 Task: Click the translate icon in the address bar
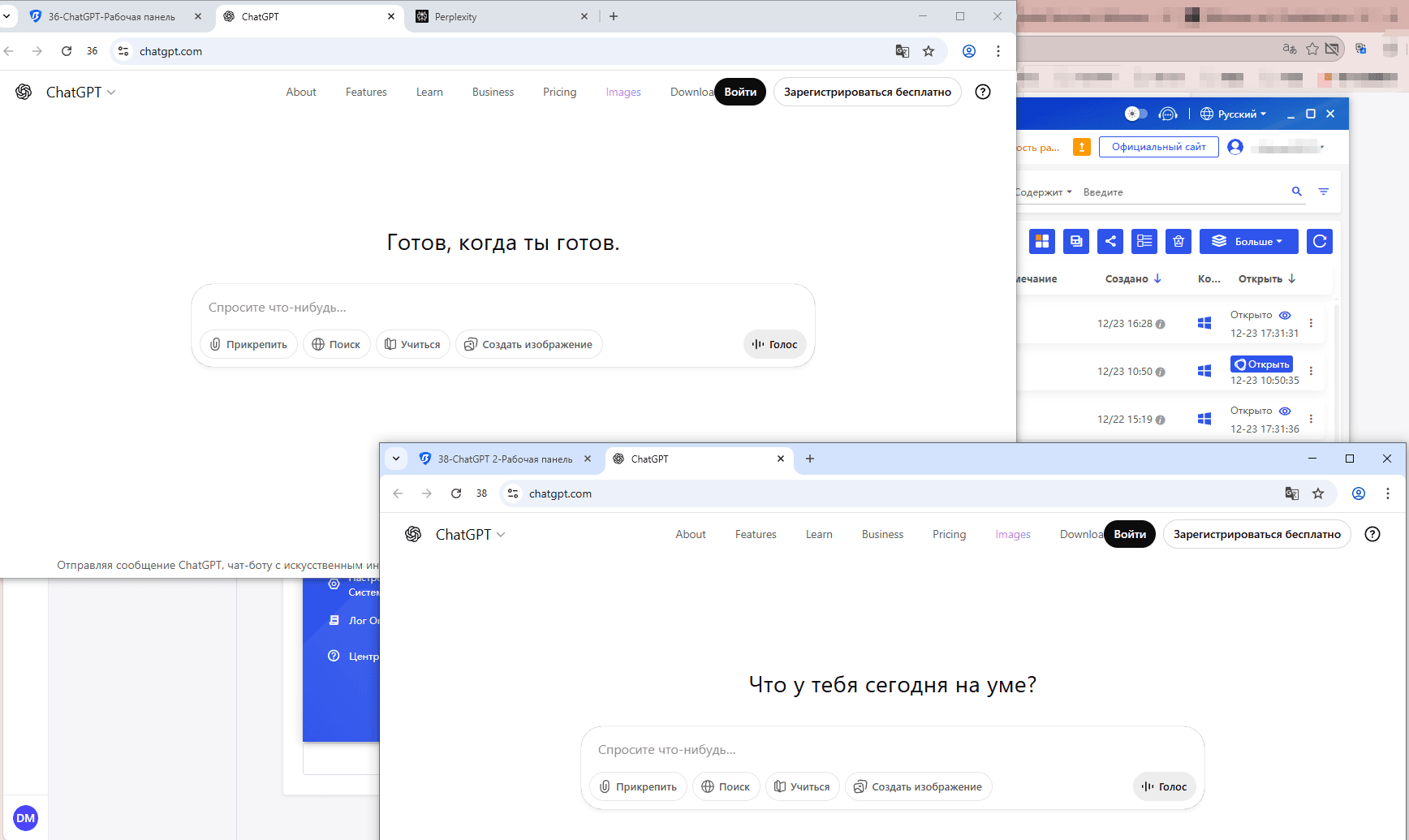[902, 50]
